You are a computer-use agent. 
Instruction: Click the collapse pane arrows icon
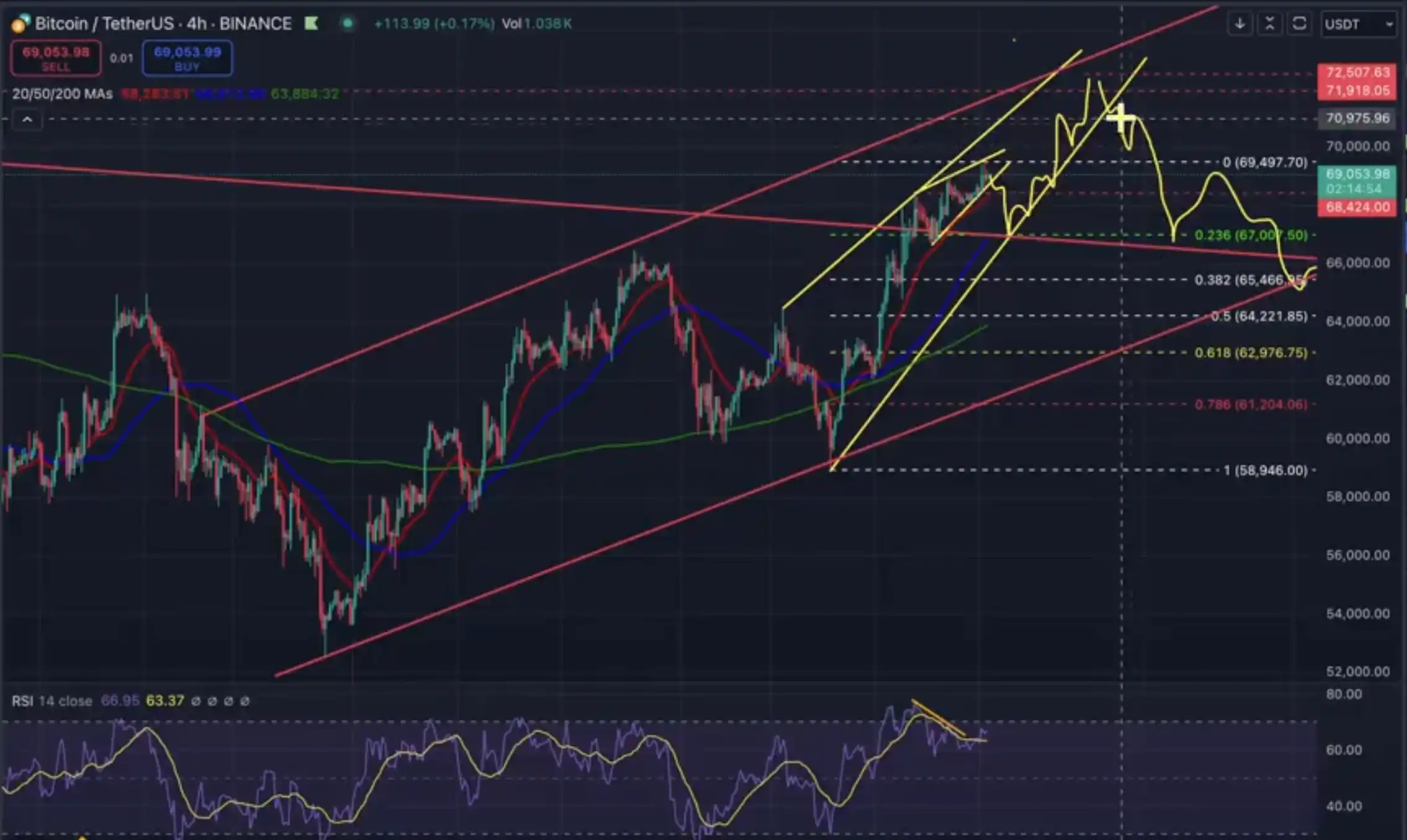(x=1269, y=24)
